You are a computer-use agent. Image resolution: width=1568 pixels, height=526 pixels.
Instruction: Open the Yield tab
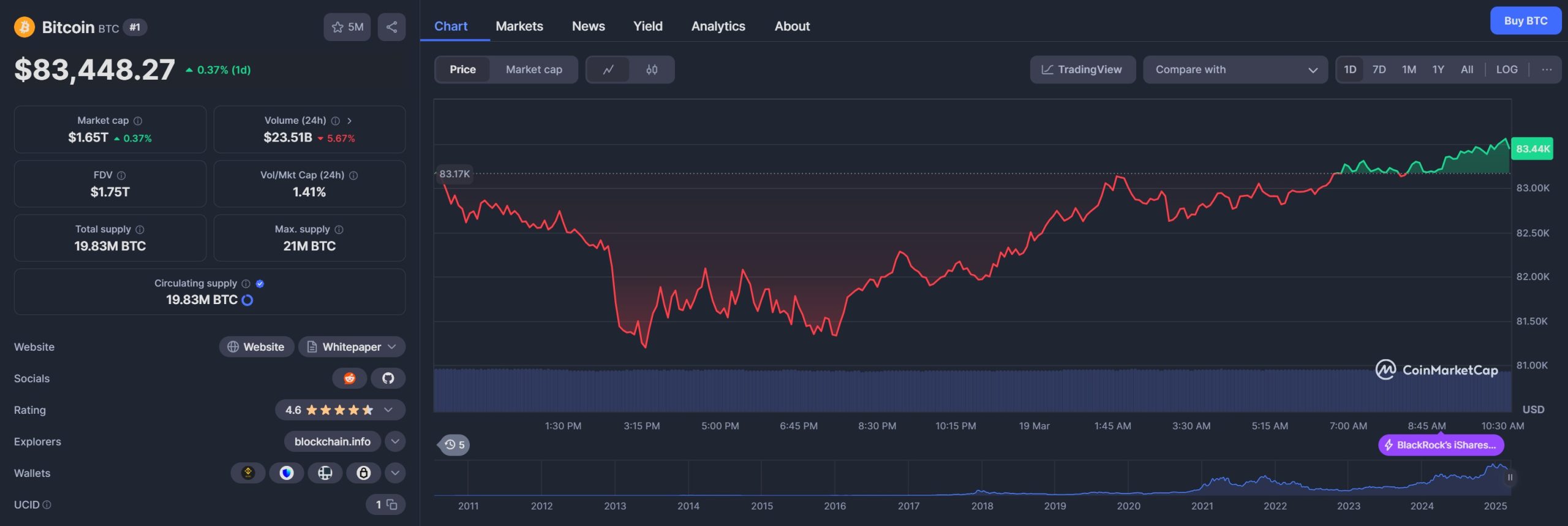[648, 26]
